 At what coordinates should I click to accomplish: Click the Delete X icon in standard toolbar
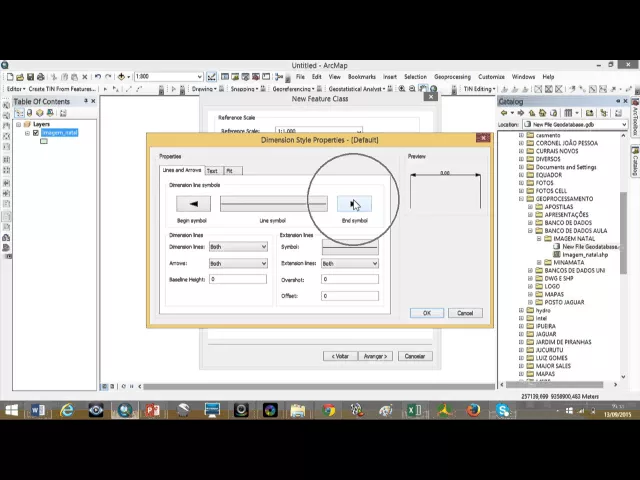tap(85, 77)
